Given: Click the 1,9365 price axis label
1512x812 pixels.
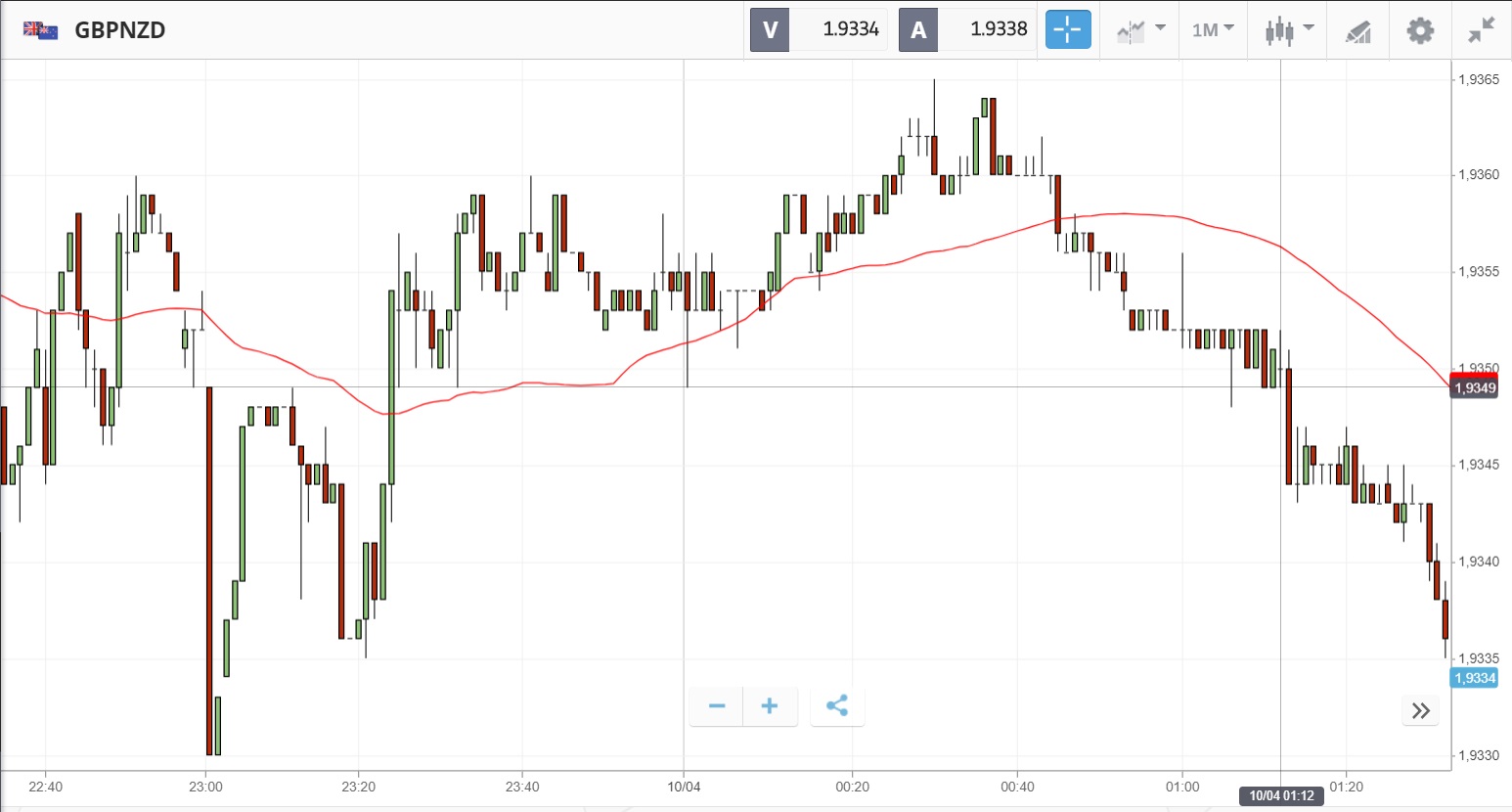Looking at the screenshot, I should (1478, 79).
